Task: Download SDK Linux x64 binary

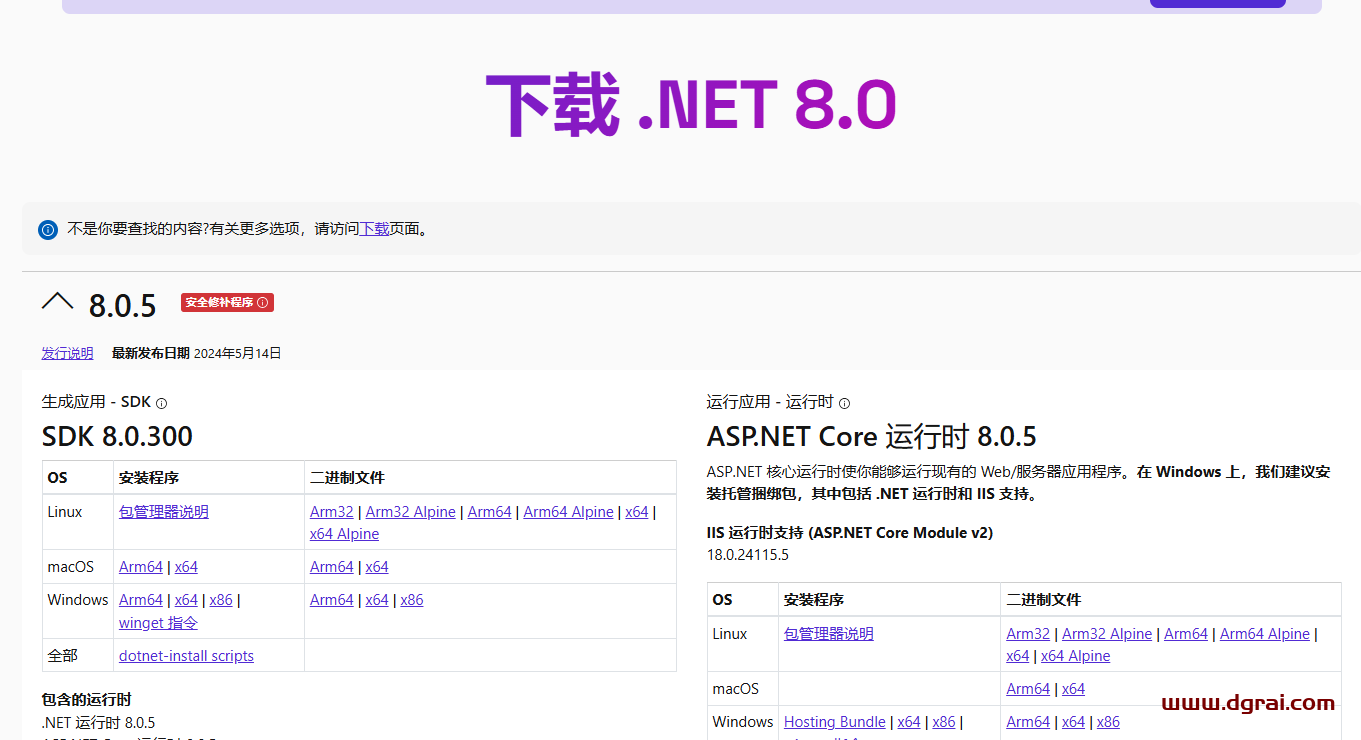Action: (637, 512)
